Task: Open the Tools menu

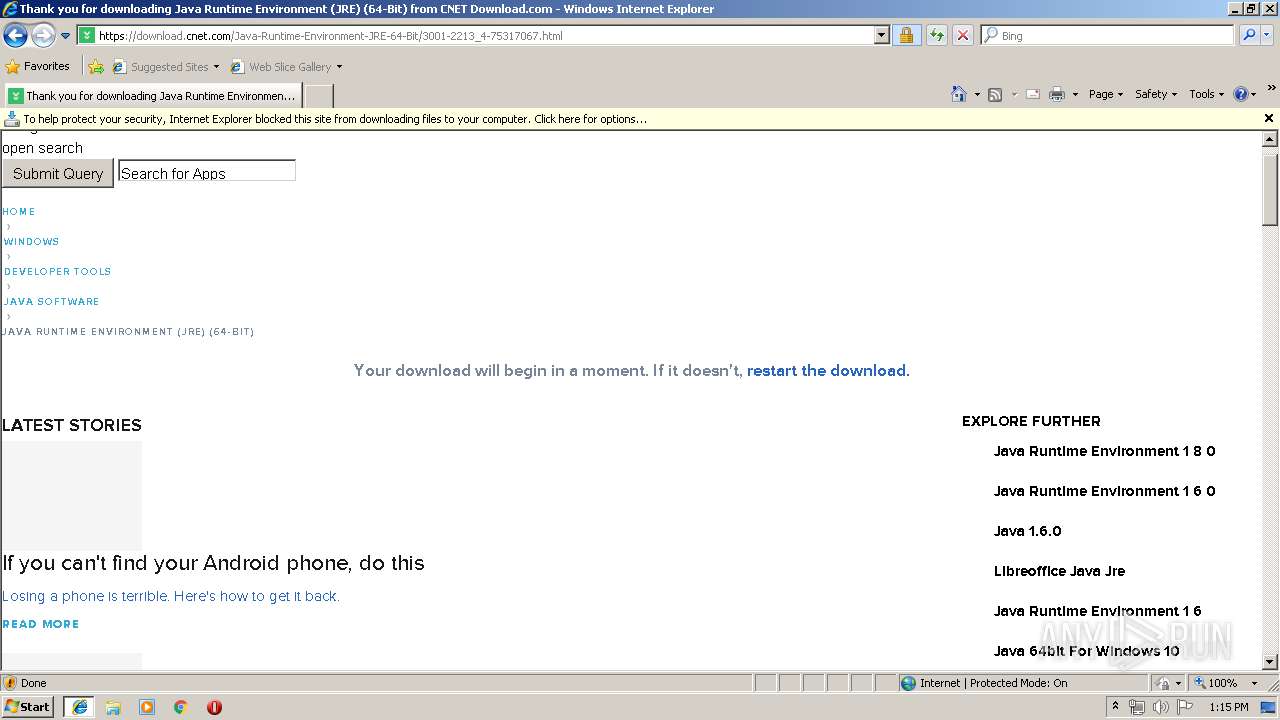Action: [1207, 94]
